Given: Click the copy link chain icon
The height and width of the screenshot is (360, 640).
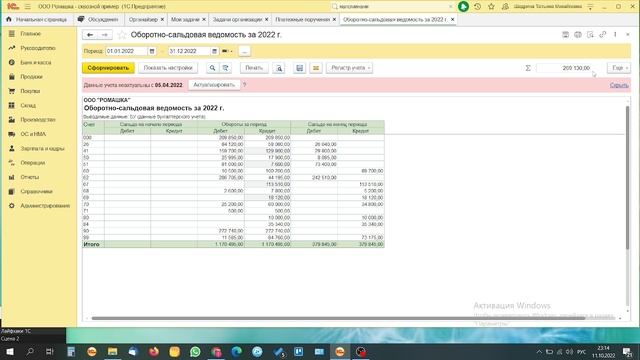Looking at the screenshot, I should coord(602,35).
